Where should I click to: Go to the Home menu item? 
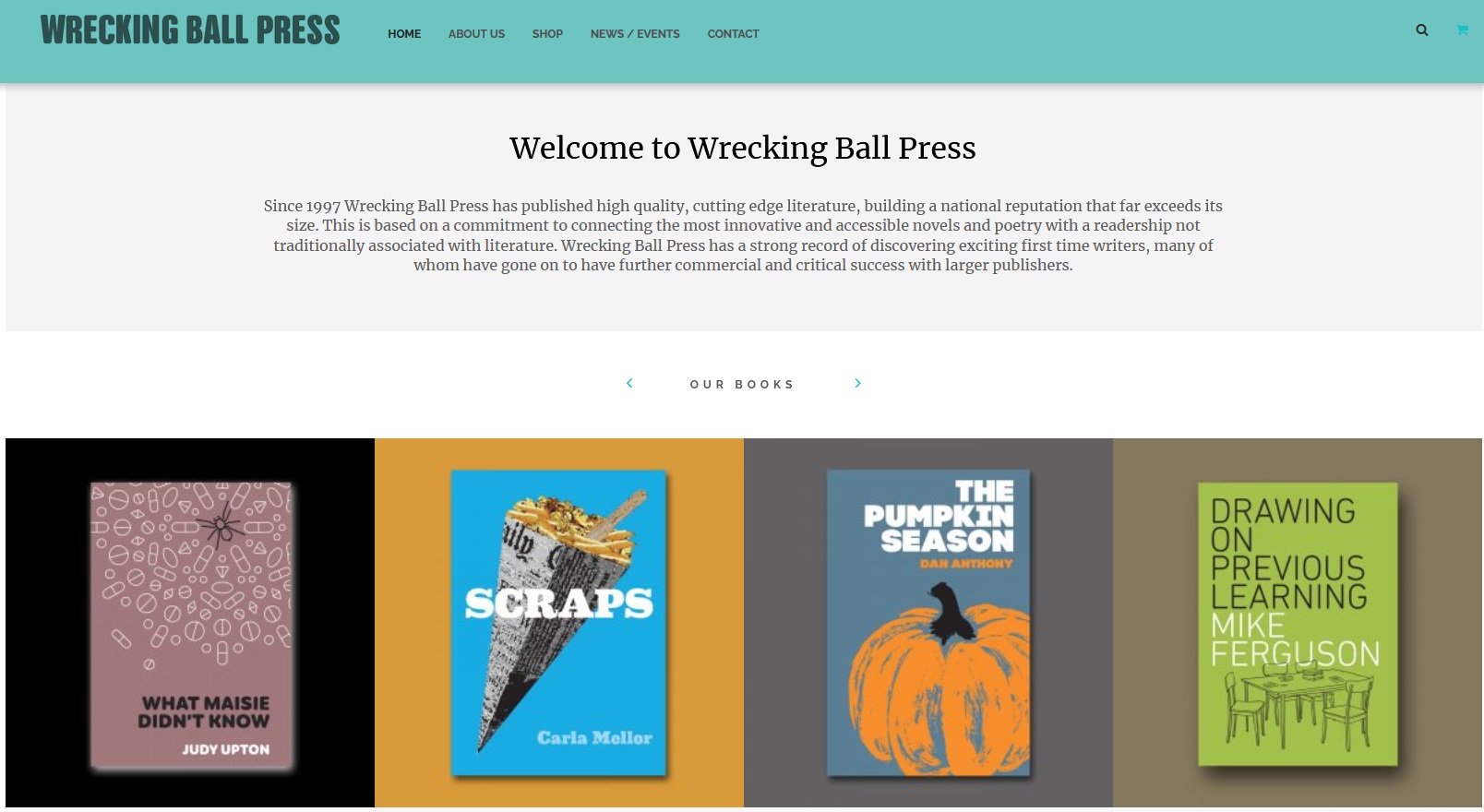[x=404, y=34]
